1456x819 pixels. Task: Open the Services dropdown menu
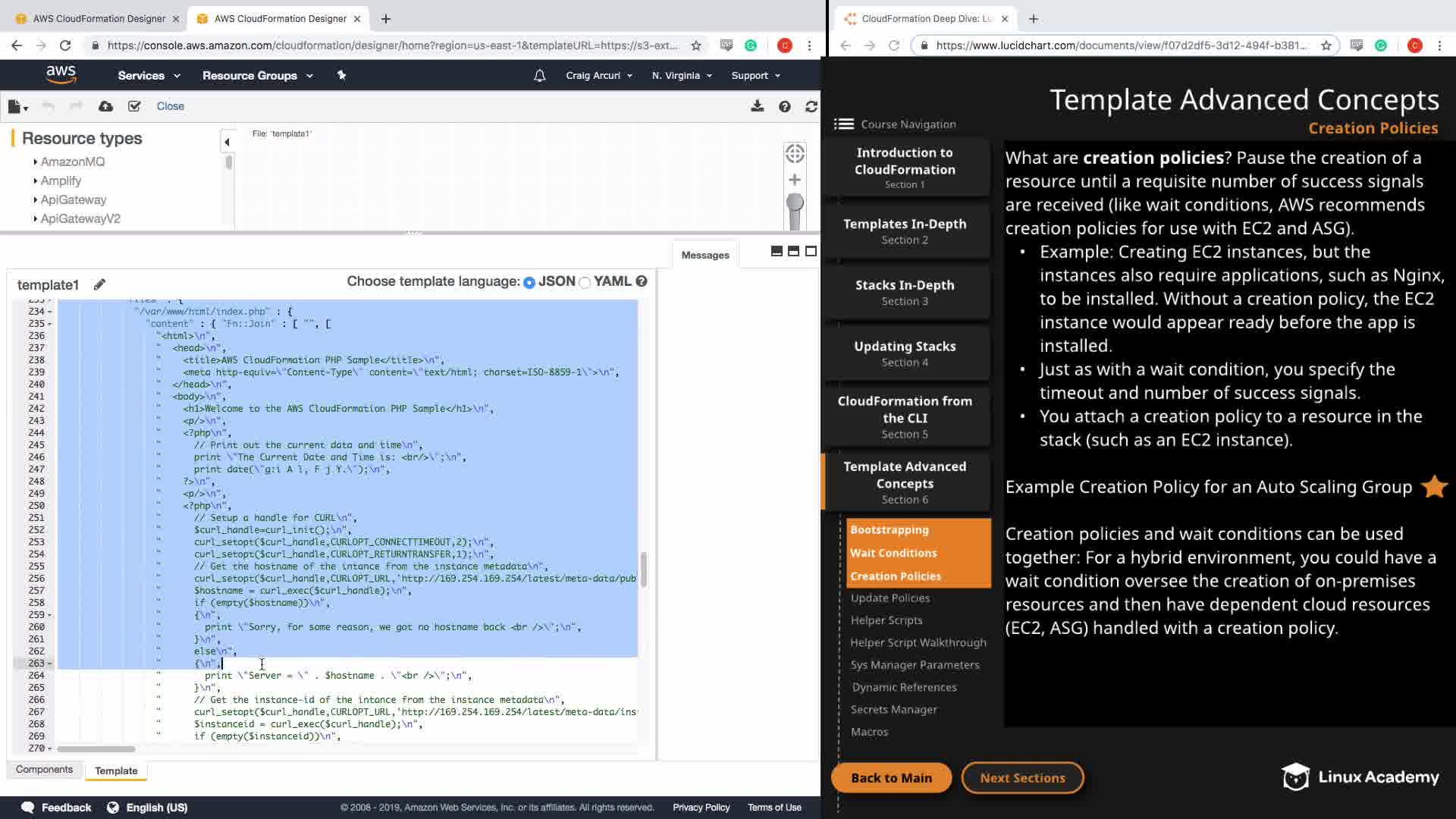click(x=149, y=76)
